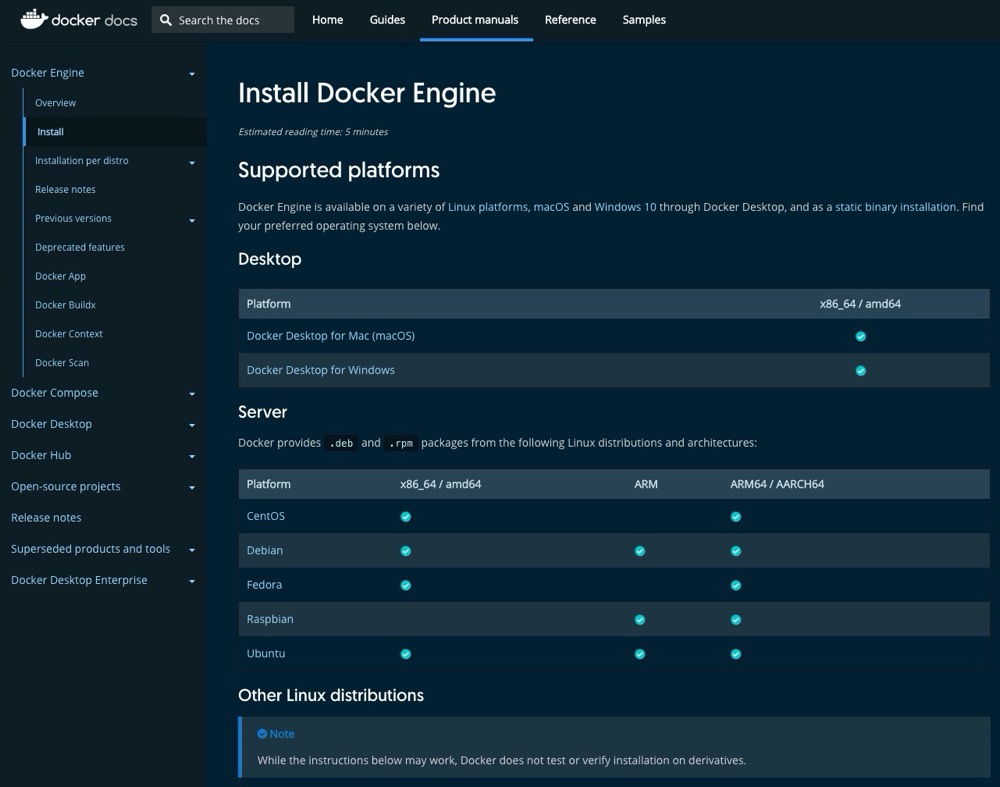The height and width of the screenshot is (787, 1000).
Task: Open the Samples tab
Action: (x=644, y=20)
